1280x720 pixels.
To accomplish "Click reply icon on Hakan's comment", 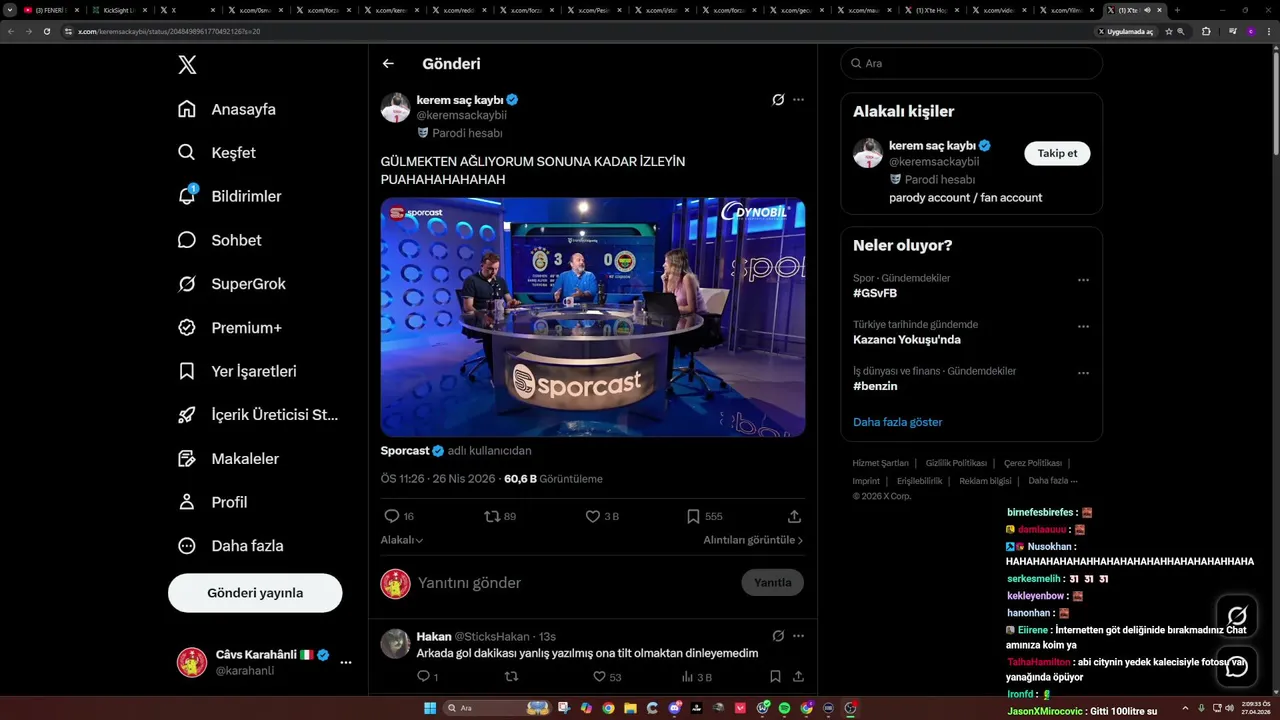I will [x=423, y=677].
